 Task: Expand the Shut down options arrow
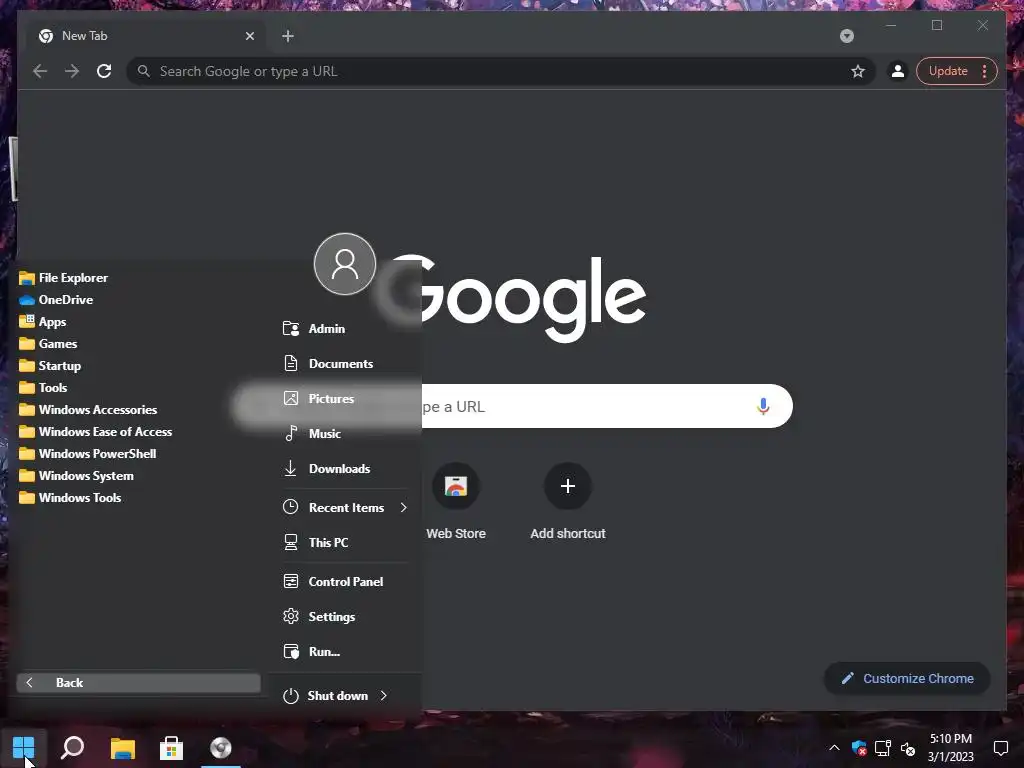point(384,696)
